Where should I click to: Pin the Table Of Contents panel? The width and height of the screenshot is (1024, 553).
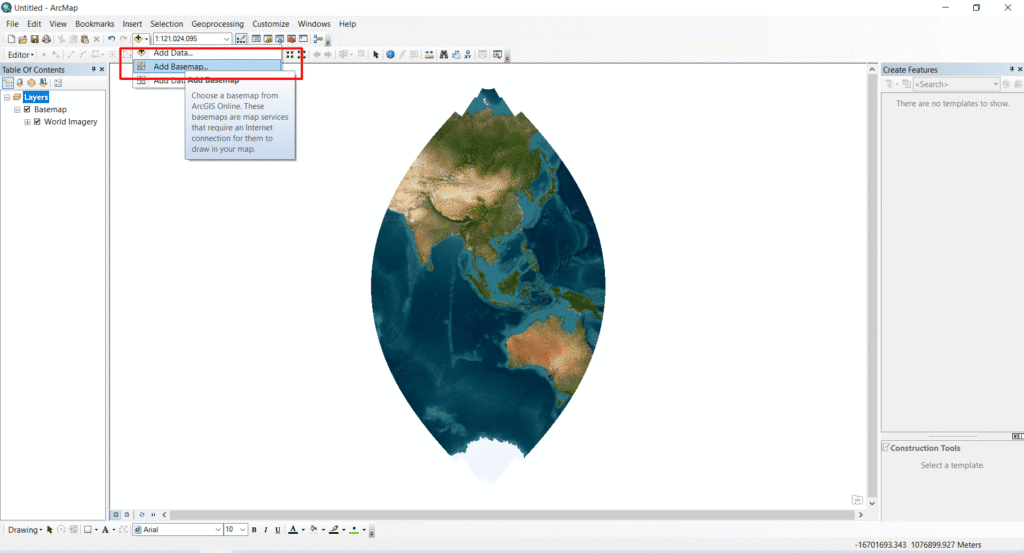(93, 69)
